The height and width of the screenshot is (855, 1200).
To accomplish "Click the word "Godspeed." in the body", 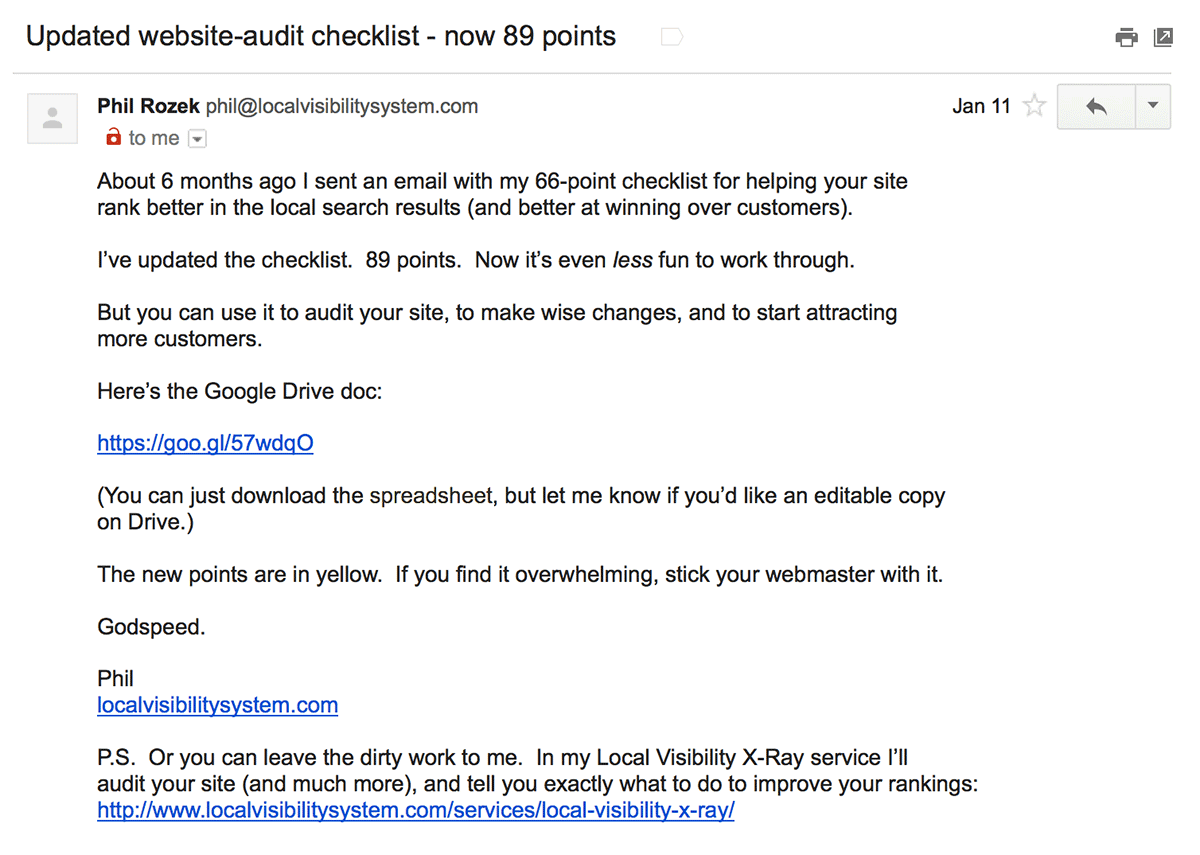I will coord(151,627).
